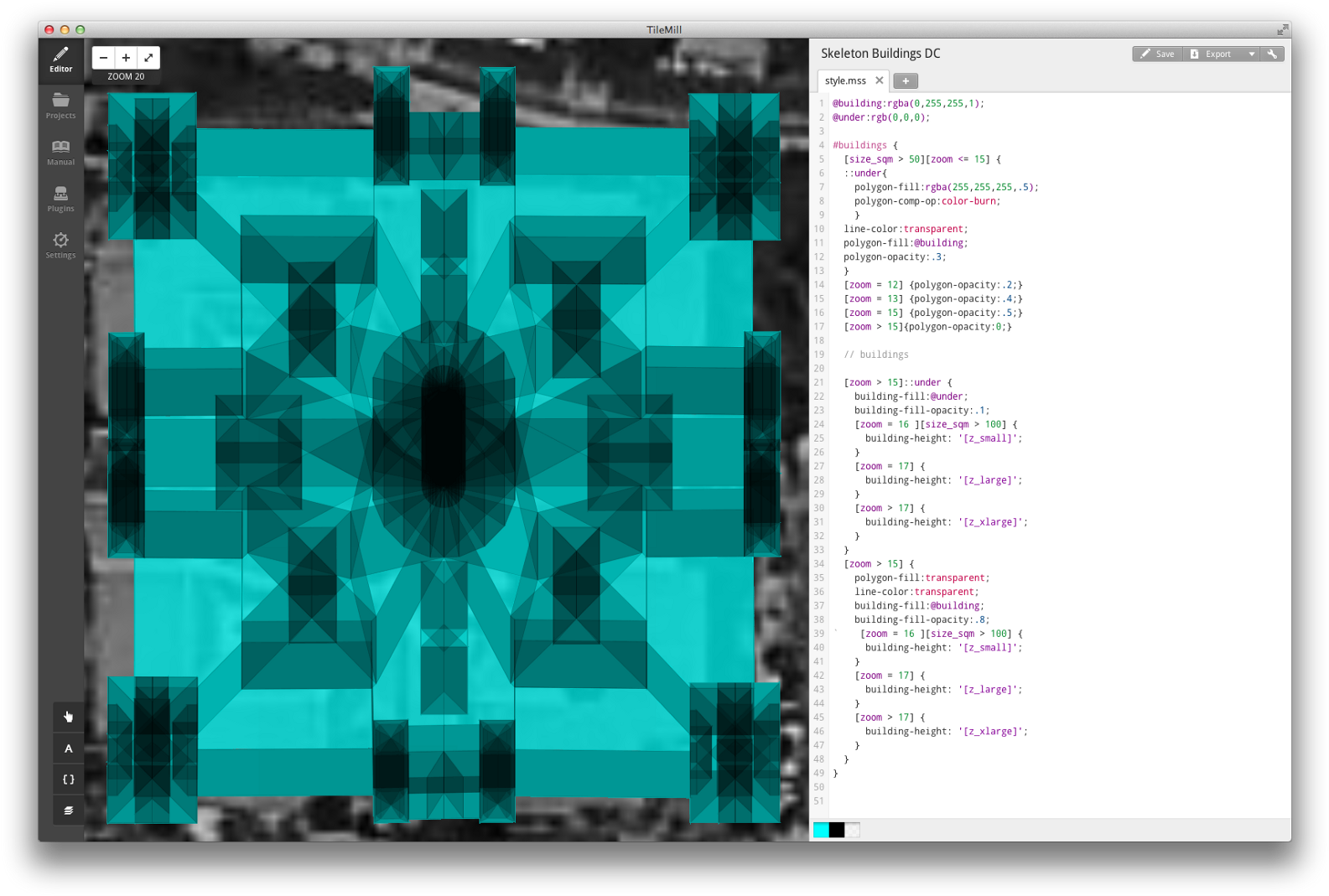Toggle fullscreen map view
Image resolution: width=1329 pixels, height=896 pixels.
[x=148, y=58]
